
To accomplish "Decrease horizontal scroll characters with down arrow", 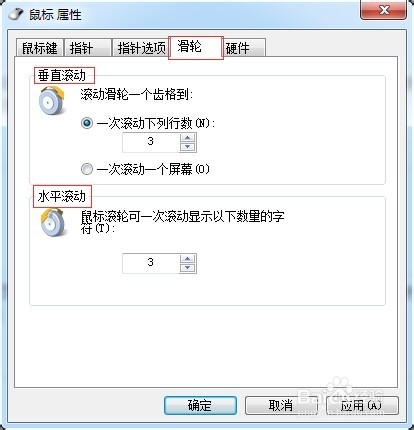I will tap(188, 268).
